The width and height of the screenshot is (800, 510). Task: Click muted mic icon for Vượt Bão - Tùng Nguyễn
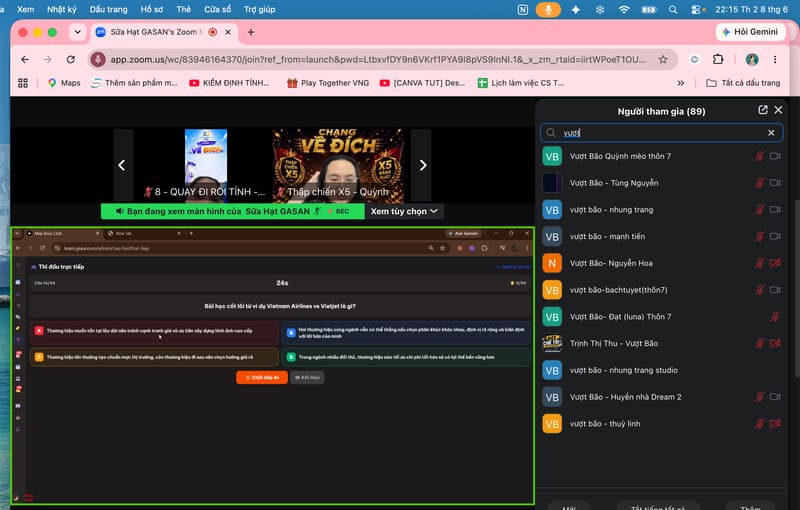point(760,183)
